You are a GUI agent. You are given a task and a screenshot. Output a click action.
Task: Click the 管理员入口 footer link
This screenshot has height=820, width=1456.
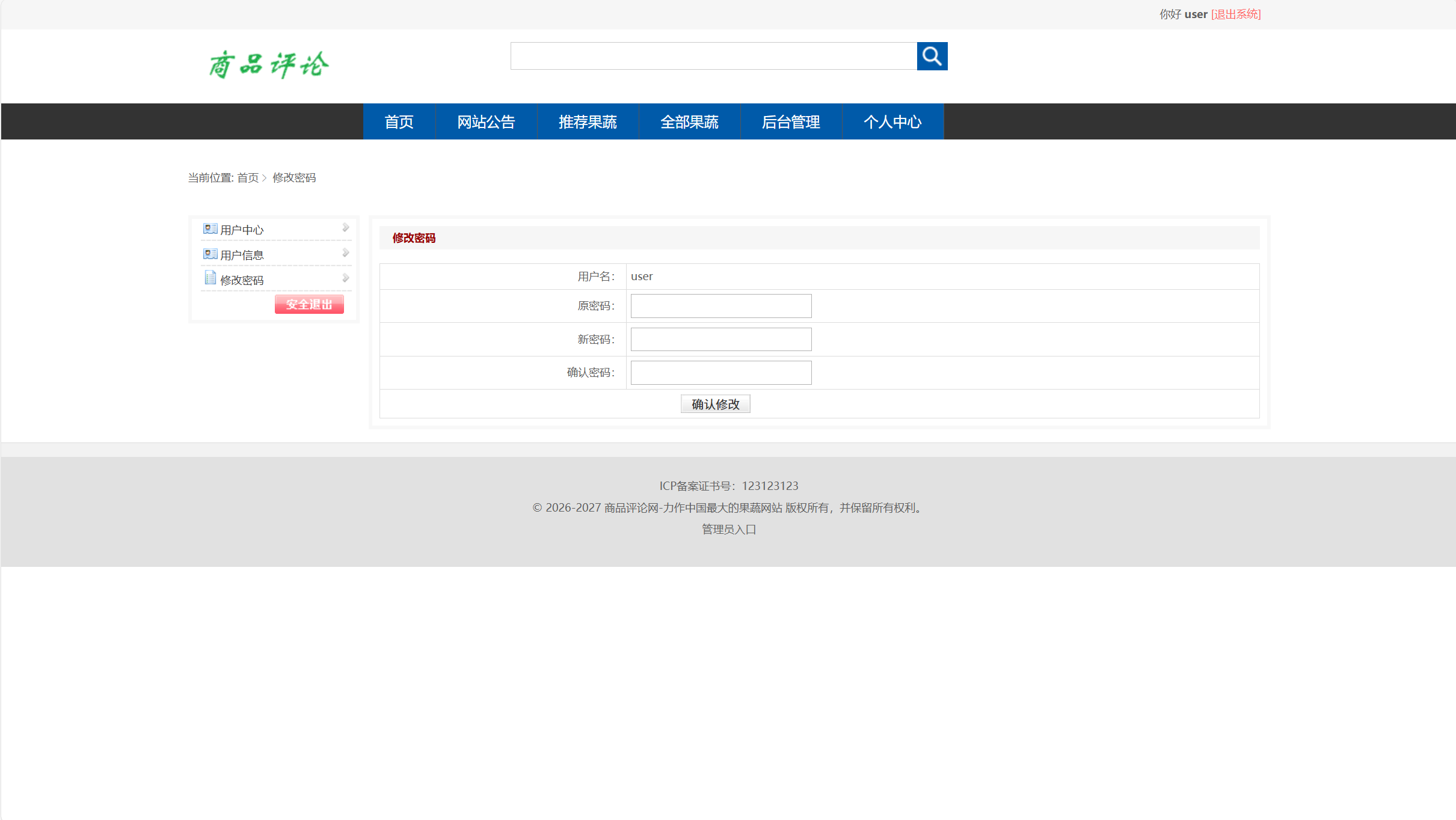click(728, 530)
